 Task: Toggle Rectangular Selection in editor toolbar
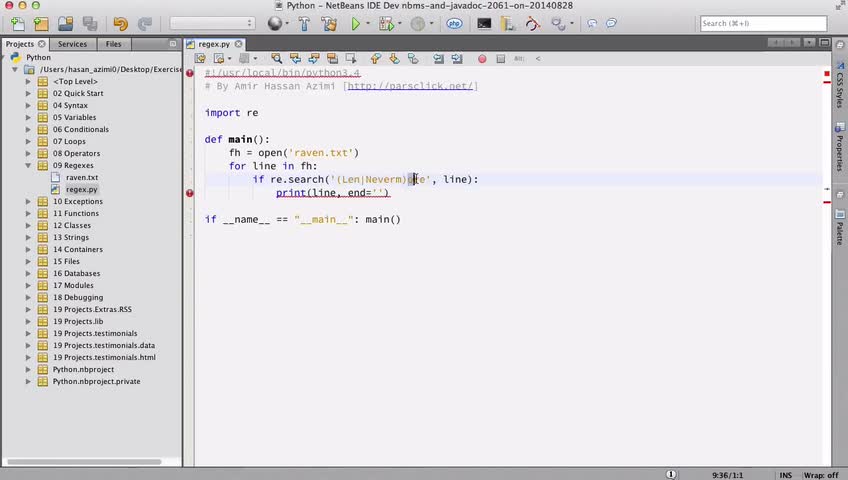[351, 58]
